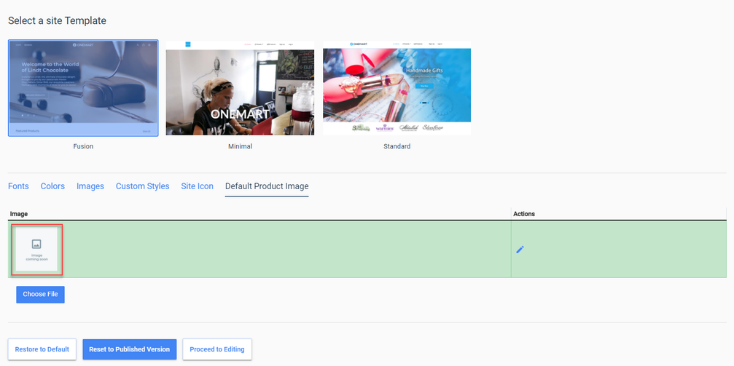Click the Image column header
Viewport: 734px width, 366px height.
click(19, 214)
